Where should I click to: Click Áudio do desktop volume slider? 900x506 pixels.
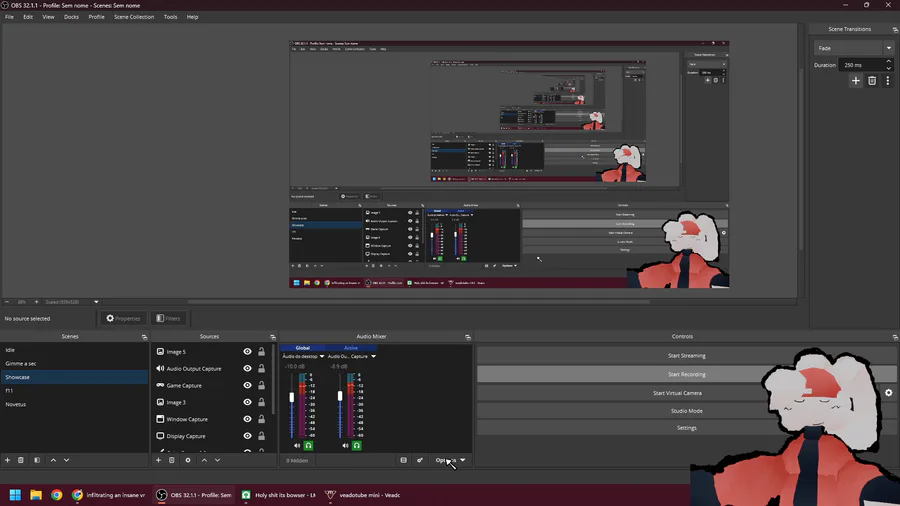(x=292, y=397)
